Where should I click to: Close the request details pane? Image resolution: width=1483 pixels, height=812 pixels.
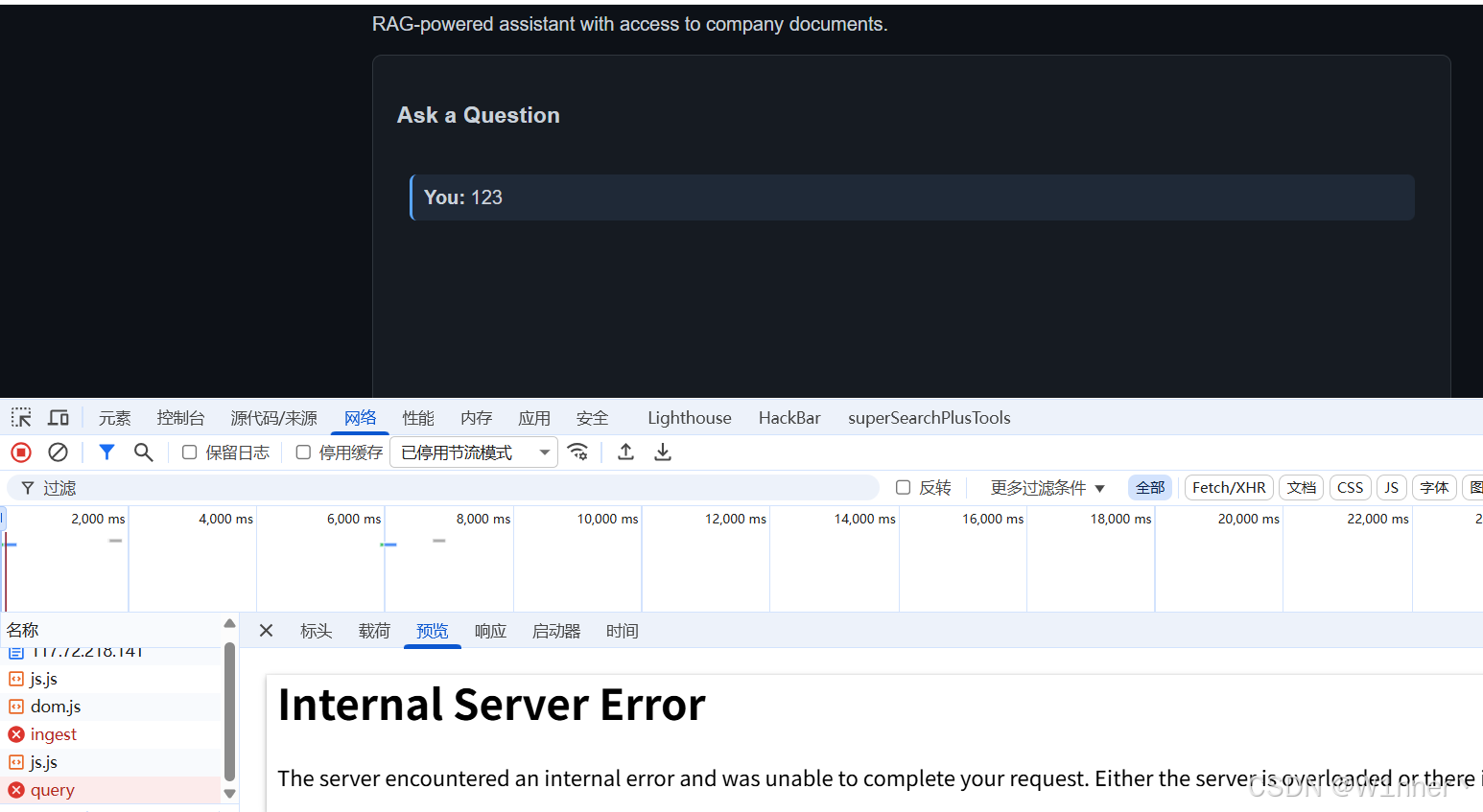[267, 631]
